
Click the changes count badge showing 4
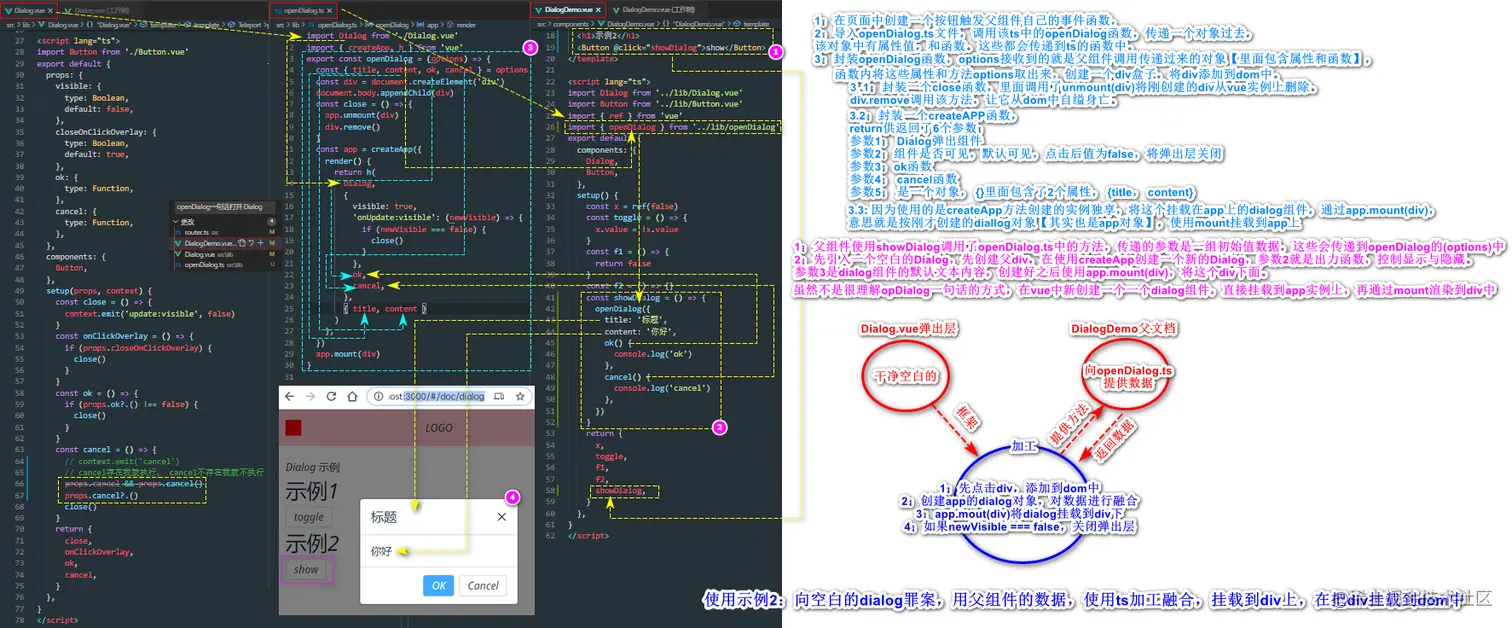click(x=271, y=222)
